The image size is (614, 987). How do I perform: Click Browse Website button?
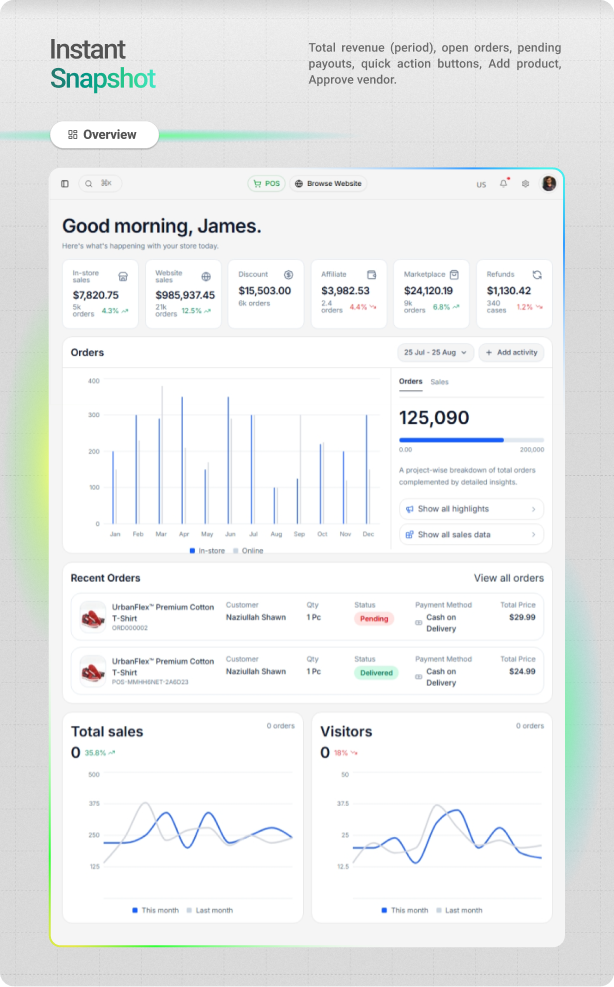pos(328,183)
